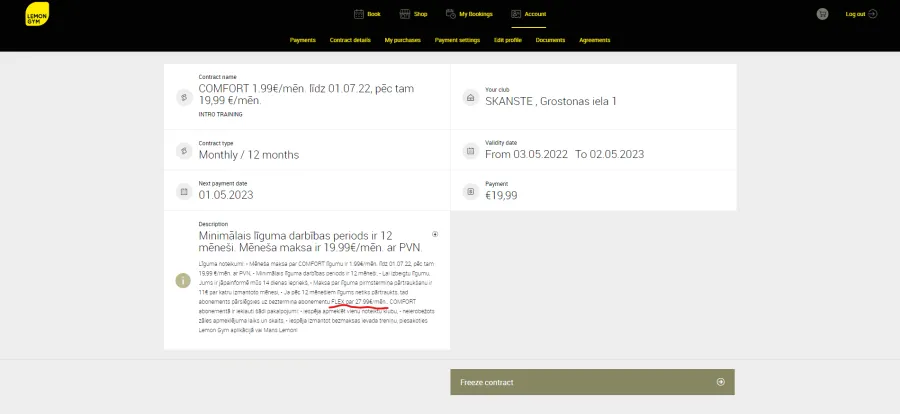Click the Log out arrow icon
Image resolution: width=900 pixels, height=414 pixels.
[872, 14]
